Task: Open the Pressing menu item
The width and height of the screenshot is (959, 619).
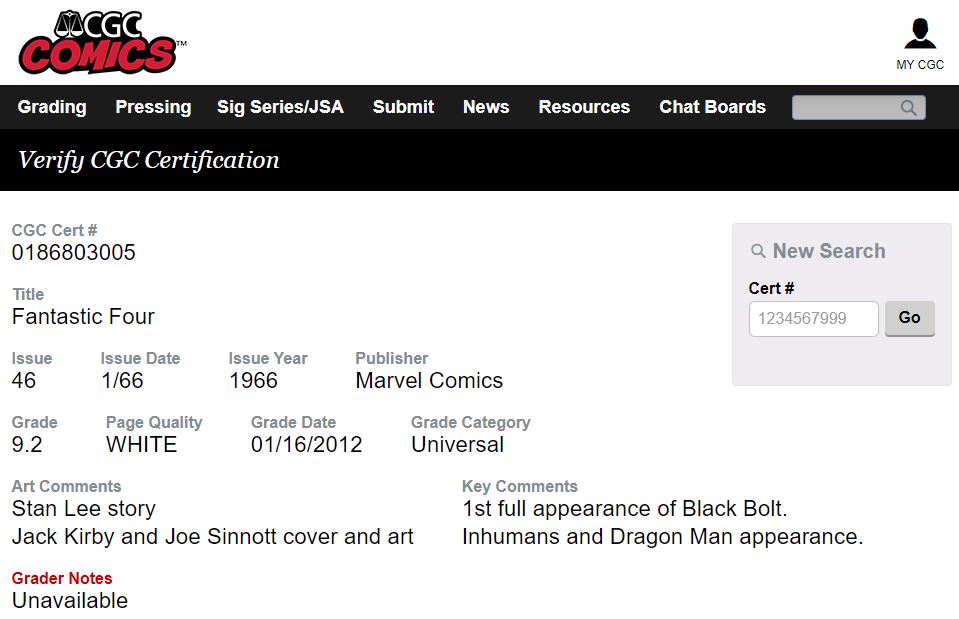Action: point(154,107)
